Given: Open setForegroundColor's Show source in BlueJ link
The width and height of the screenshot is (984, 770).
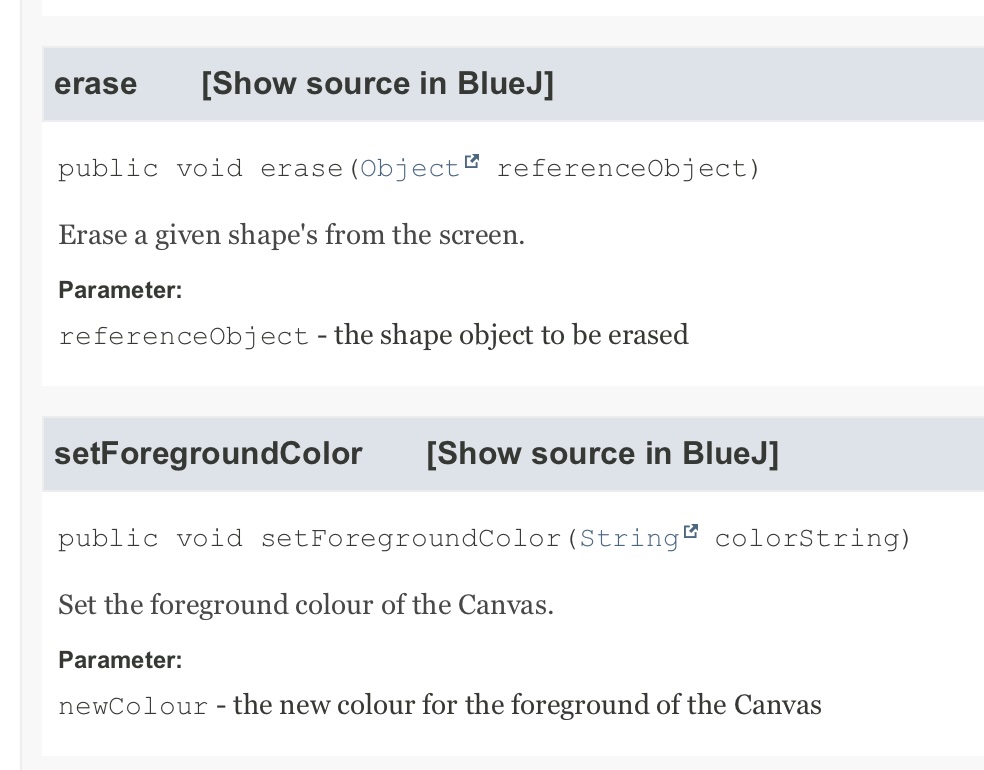Looking at the screenshot, I should click(602, 454).
